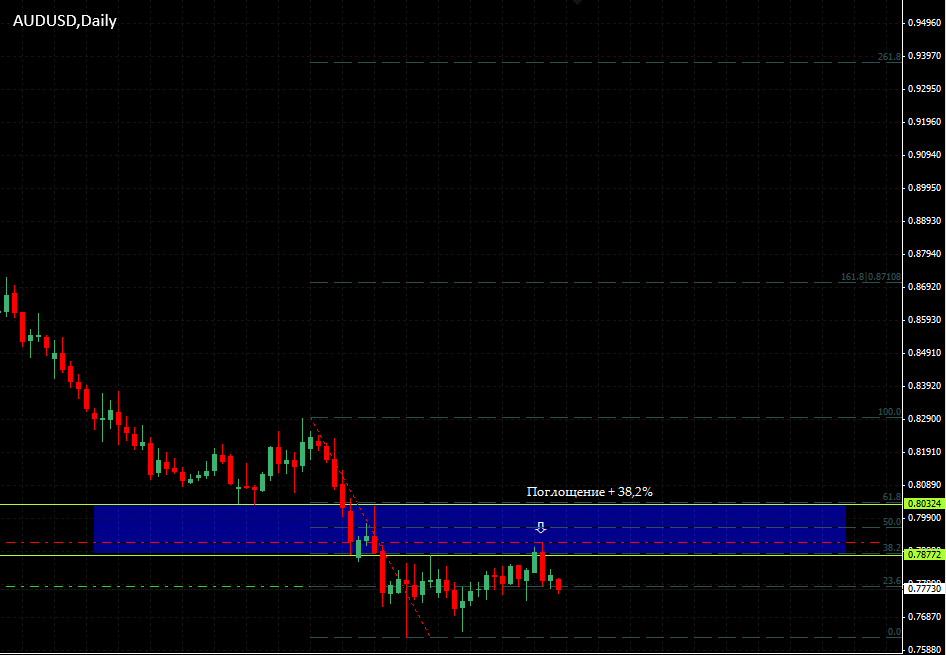Click the 0.85930 price scale label

pyautogui.click(x=924, y=320)
